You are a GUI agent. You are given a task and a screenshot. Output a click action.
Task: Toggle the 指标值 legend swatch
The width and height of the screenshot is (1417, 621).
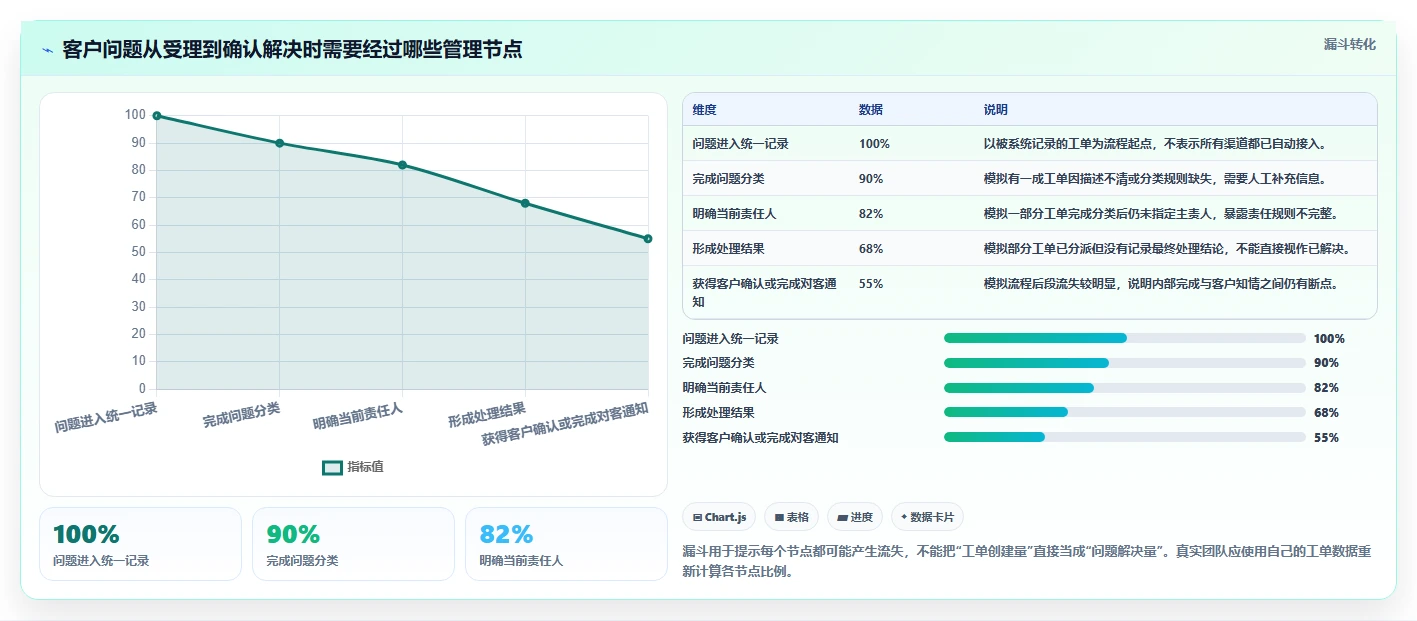[x=332, y=467]
